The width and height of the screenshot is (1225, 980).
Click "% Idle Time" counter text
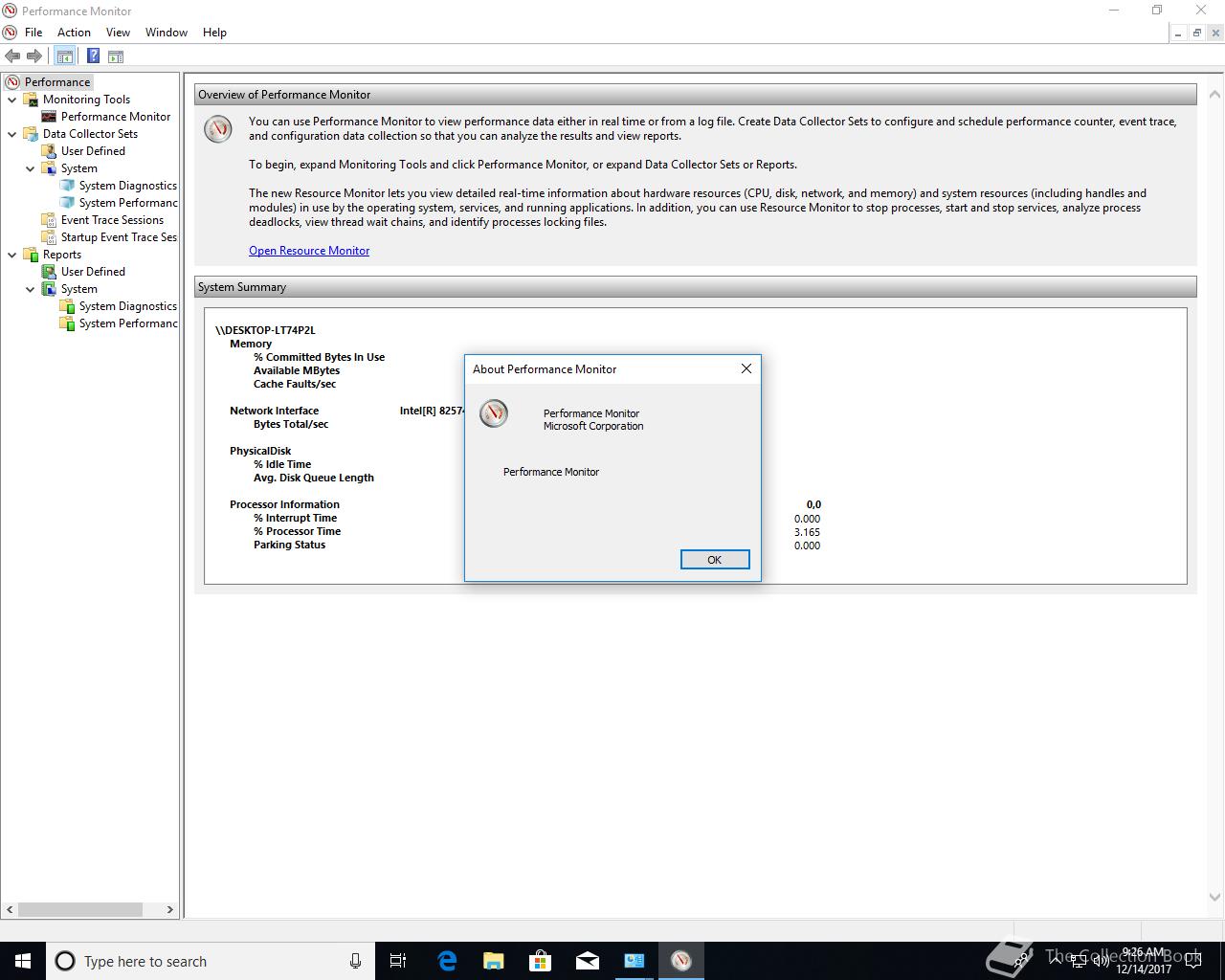pyautogui.click(x=282, y=464)
